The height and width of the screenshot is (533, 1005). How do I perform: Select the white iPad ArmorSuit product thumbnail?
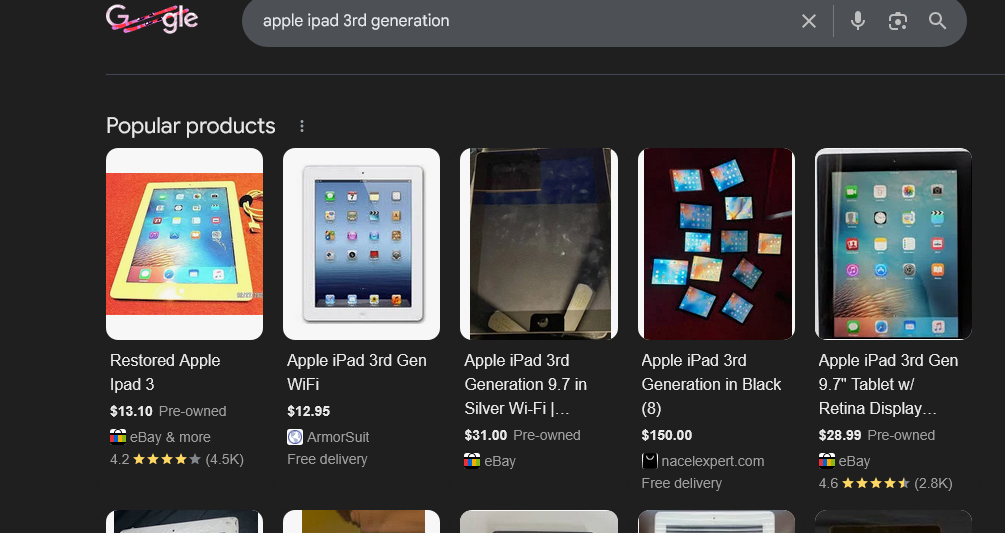coord(361,244)
